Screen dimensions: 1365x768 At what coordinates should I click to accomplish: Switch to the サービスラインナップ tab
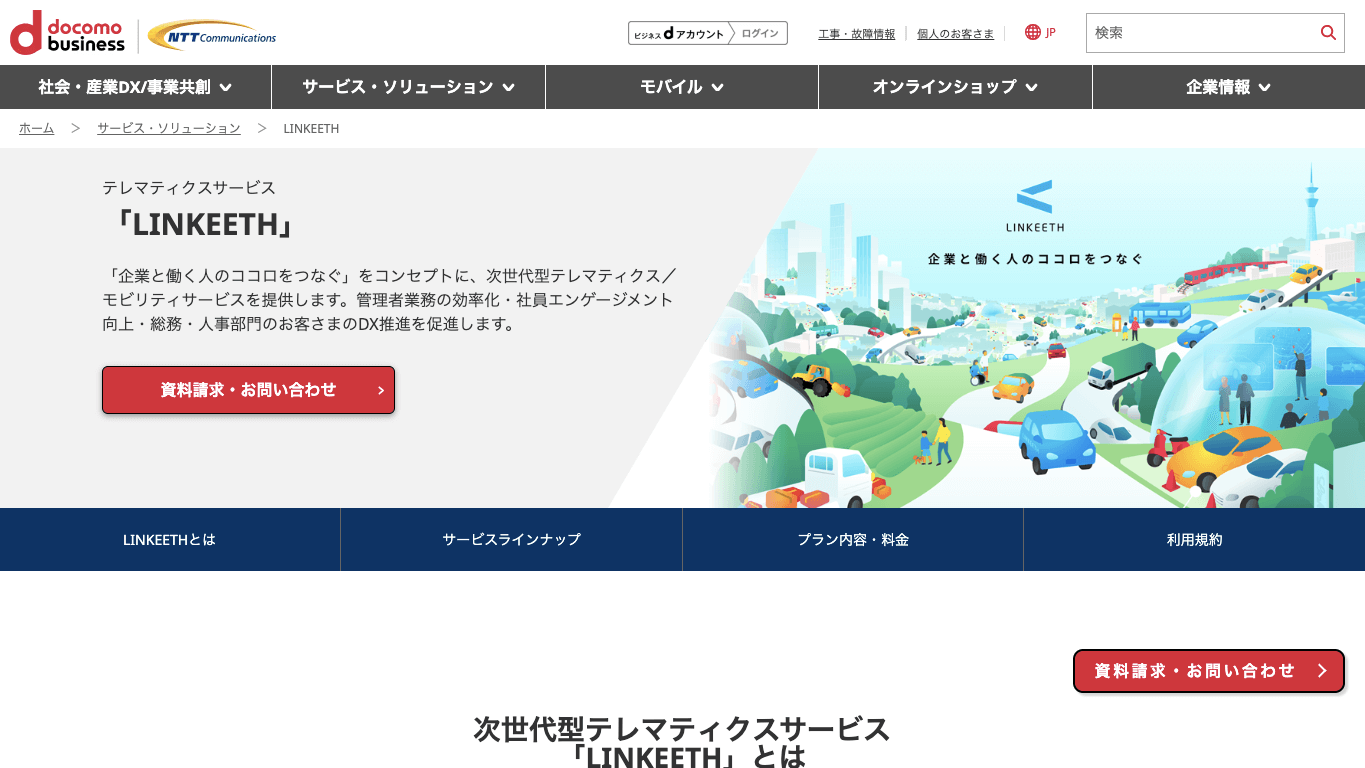point(511,539)
